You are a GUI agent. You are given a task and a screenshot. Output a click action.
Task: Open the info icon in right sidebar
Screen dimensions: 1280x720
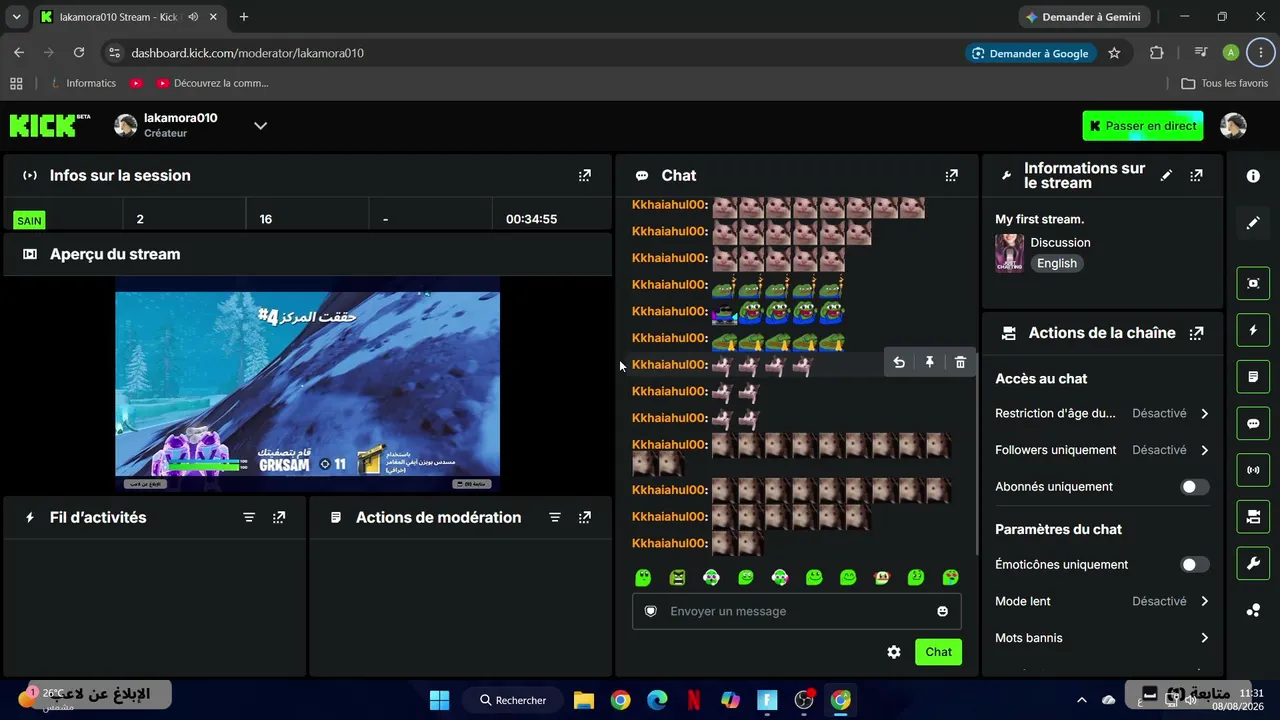[x=1253, y=176]
